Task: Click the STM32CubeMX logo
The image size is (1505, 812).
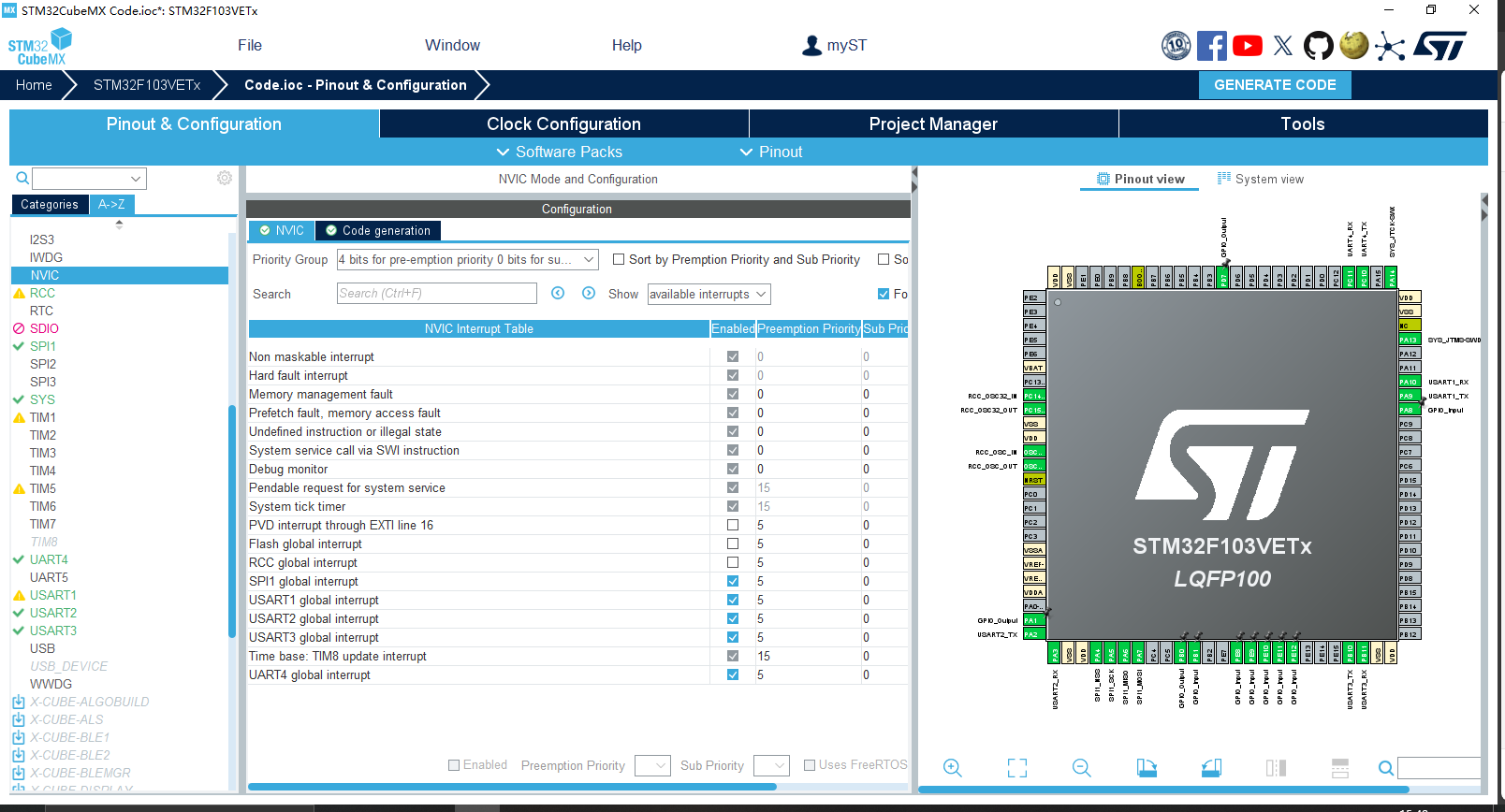Action: [x=40, y=47]
